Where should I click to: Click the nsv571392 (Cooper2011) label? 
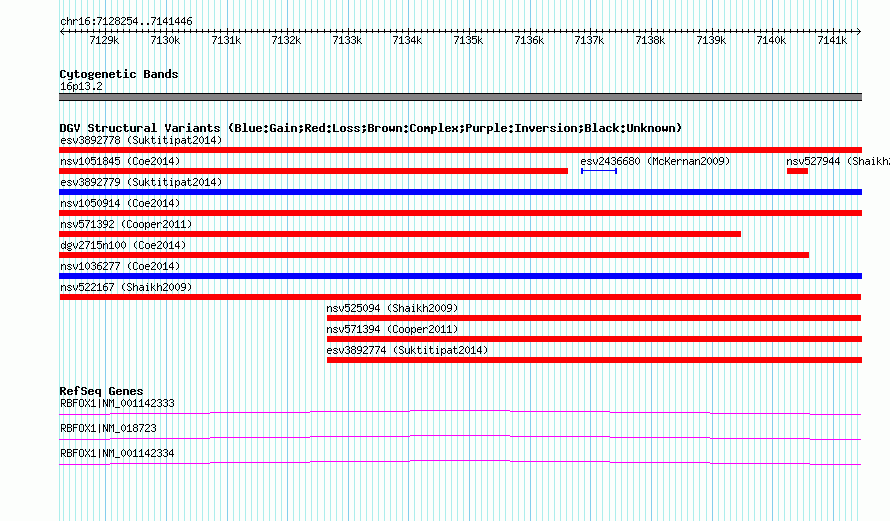click(126, 224)
